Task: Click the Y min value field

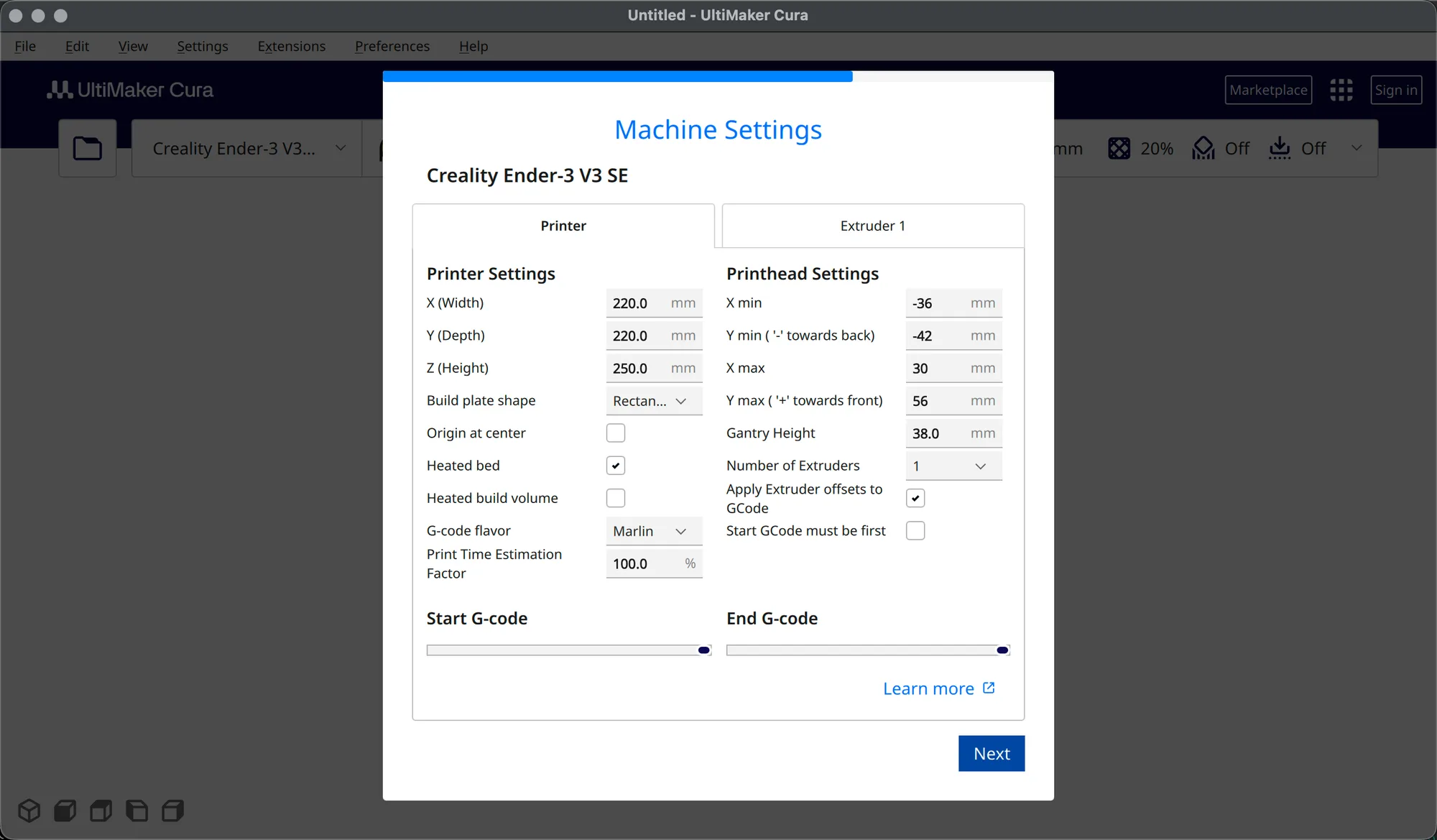Action: point(953,336)
